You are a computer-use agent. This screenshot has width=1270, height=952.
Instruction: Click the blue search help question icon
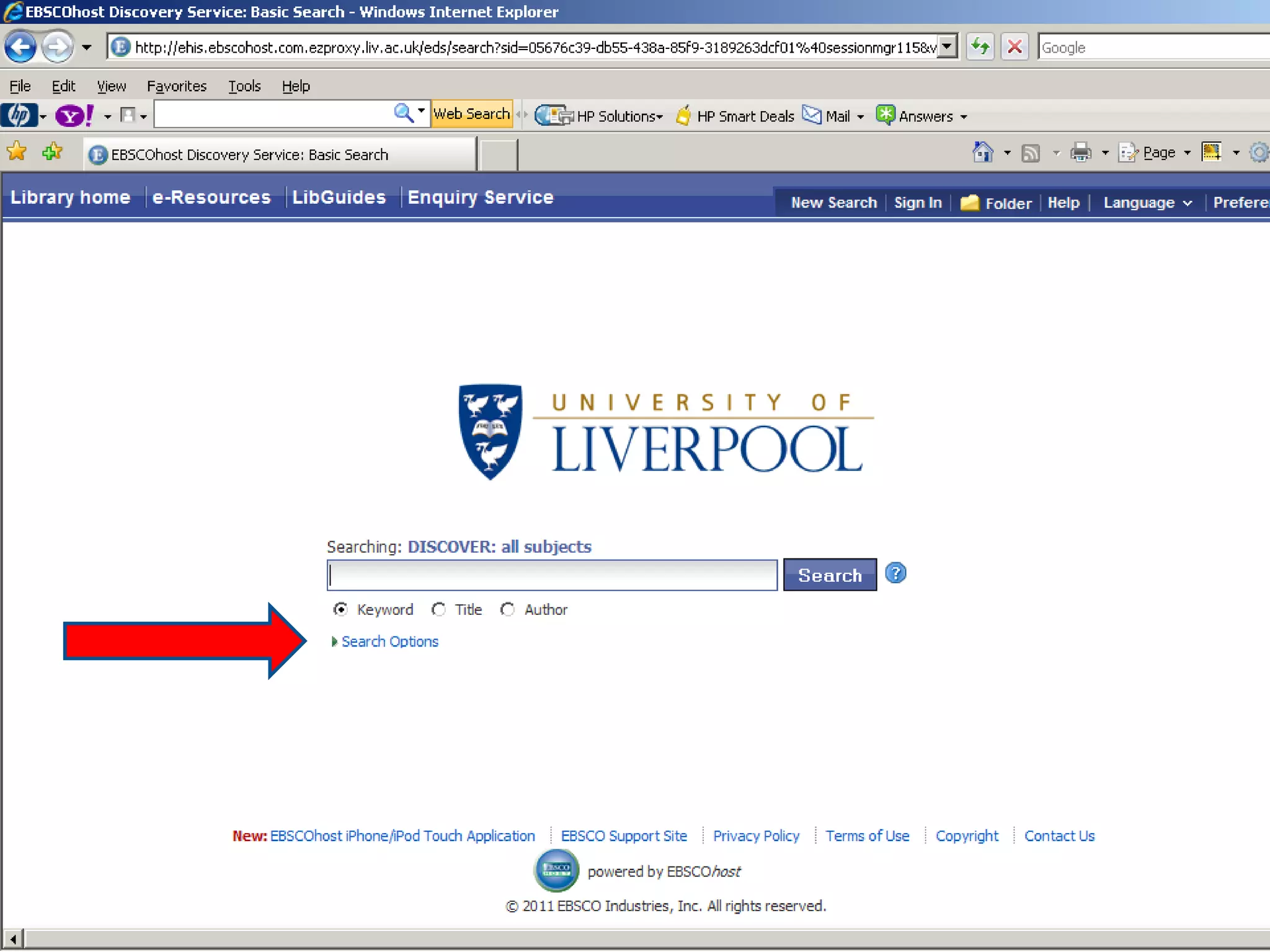click(895, 573)
